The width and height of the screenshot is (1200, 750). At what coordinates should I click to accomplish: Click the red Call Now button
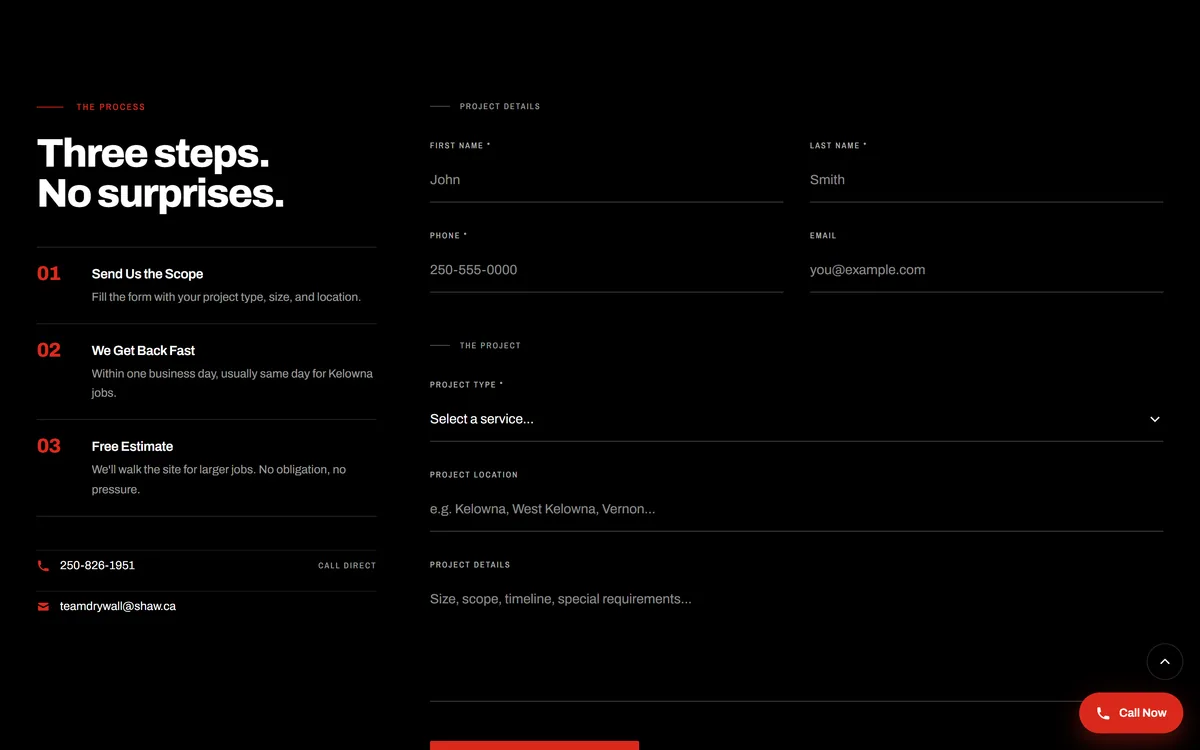(x=1131, y=713)
